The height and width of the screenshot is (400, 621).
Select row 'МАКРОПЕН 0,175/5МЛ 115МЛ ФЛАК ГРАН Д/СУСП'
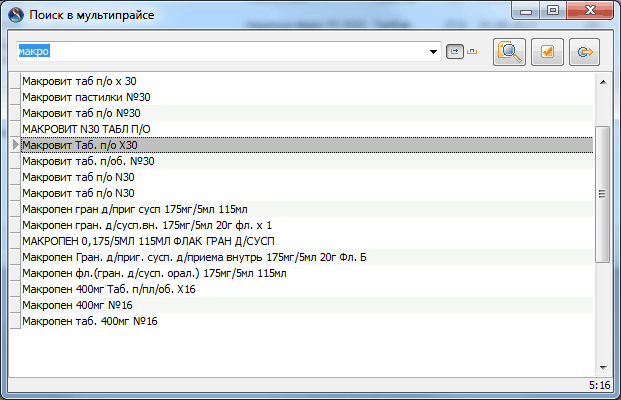point(307,241)
